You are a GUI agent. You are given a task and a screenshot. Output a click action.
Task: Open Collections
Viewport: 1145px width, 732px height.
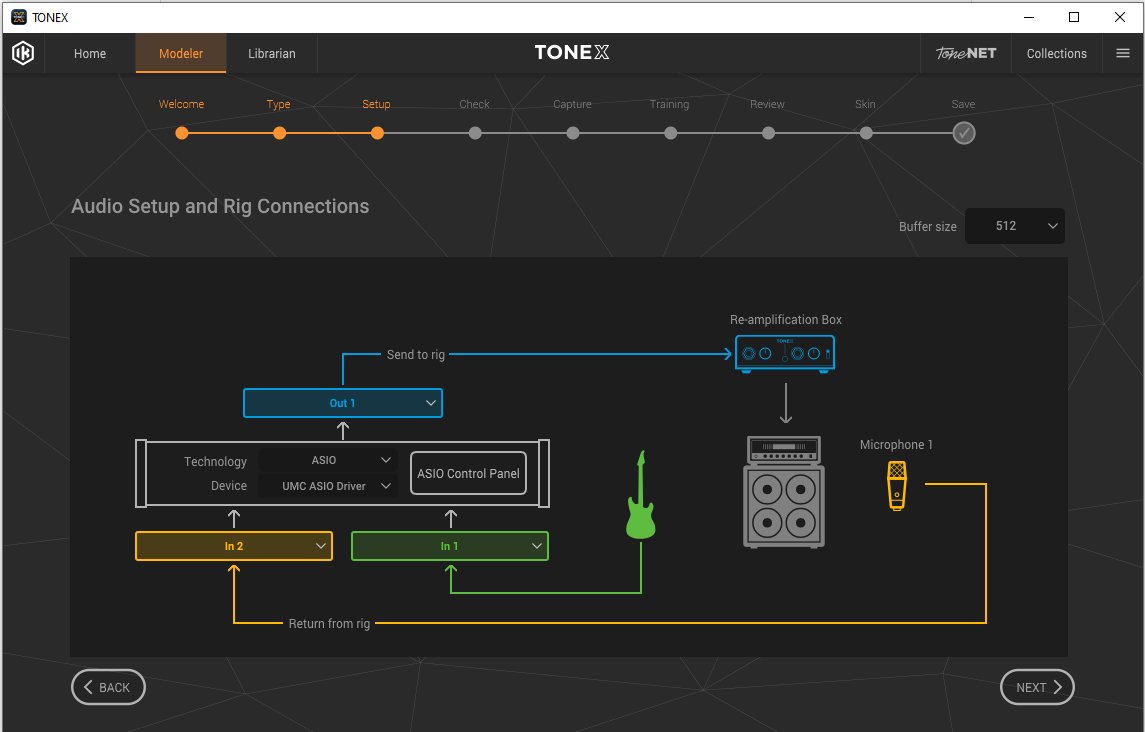coord(1057,53)
